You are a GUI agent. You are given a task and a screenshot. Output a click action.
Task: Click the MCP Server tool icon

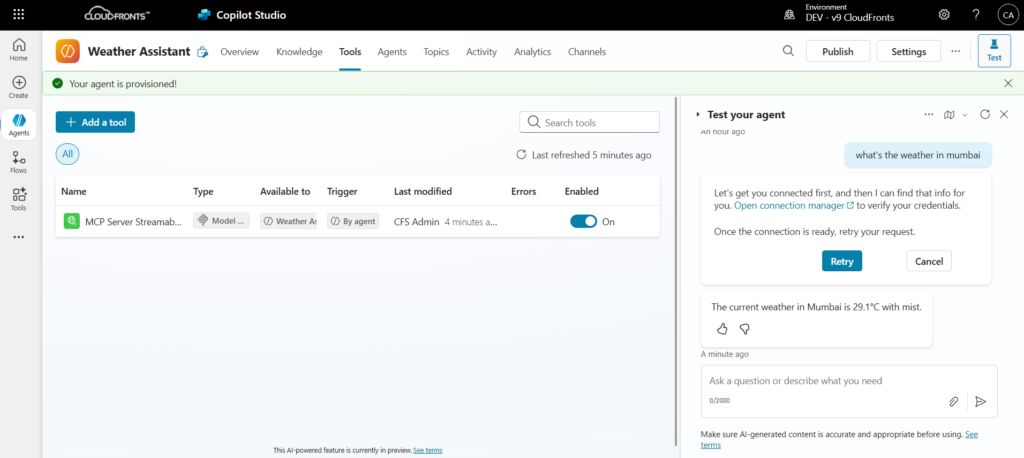pos(72,221)
